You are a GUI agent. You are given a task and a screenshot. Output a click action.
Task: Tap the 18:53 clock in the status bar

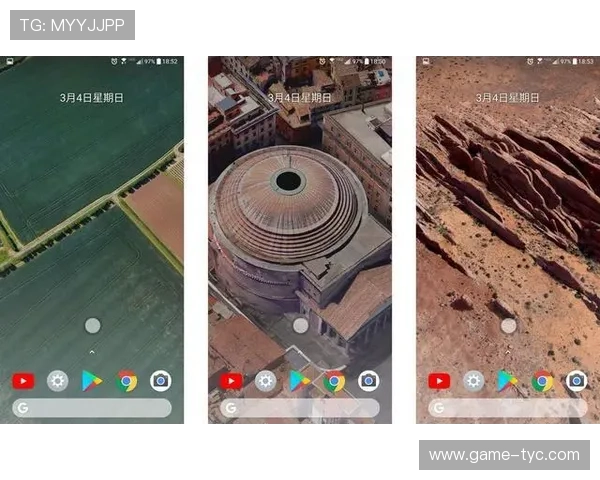[586, 61]
